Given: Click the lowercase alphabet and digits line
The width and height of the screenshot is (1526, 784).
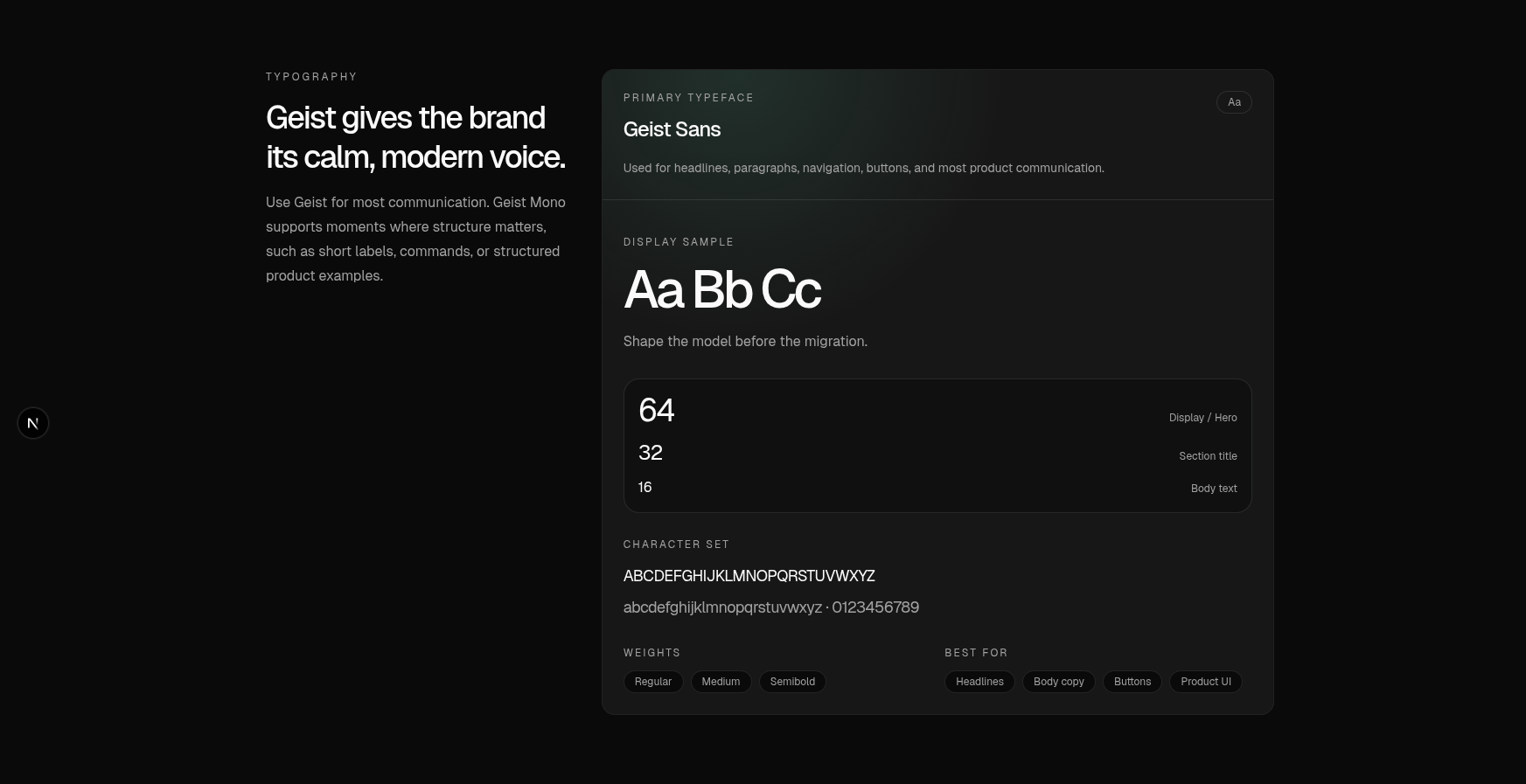Looking at the screenshot, I should (771, 607).
